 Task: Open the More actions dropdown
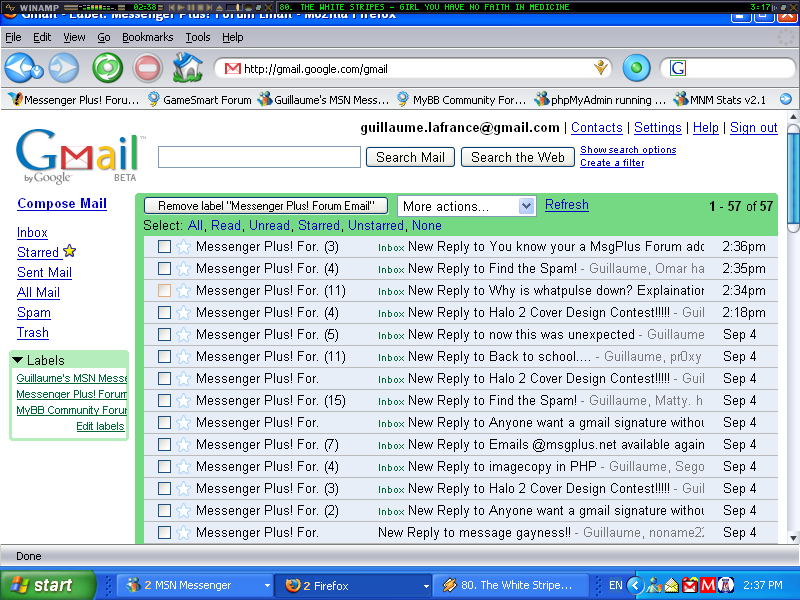pos(467,206)
